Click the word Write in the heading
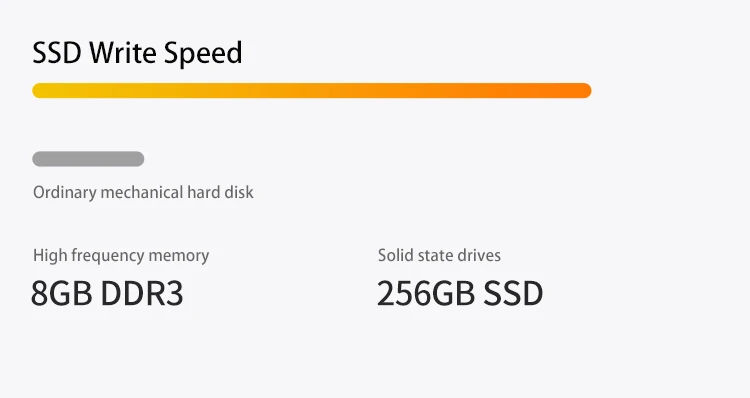 point(123,53)
